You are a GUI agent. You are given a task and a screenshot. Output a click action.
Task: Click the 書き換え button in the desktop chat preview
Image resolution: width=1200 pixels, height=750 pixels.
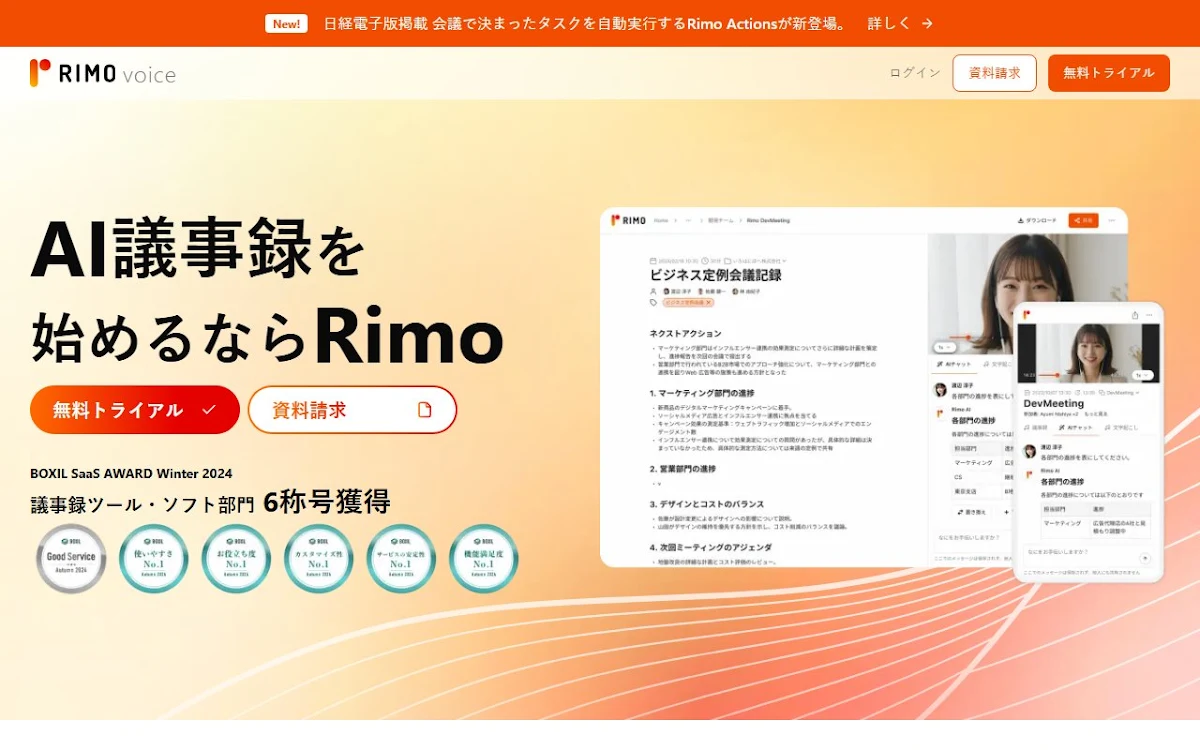tap(972, 512)
